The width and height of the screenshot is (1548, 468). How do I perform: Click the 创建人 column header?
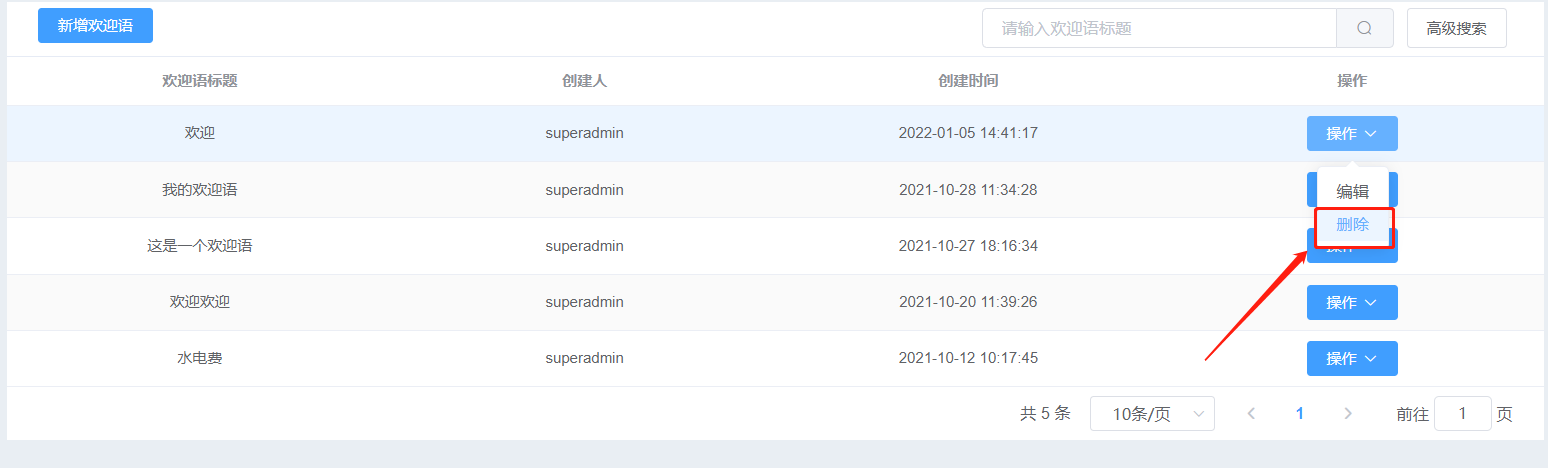585,81
